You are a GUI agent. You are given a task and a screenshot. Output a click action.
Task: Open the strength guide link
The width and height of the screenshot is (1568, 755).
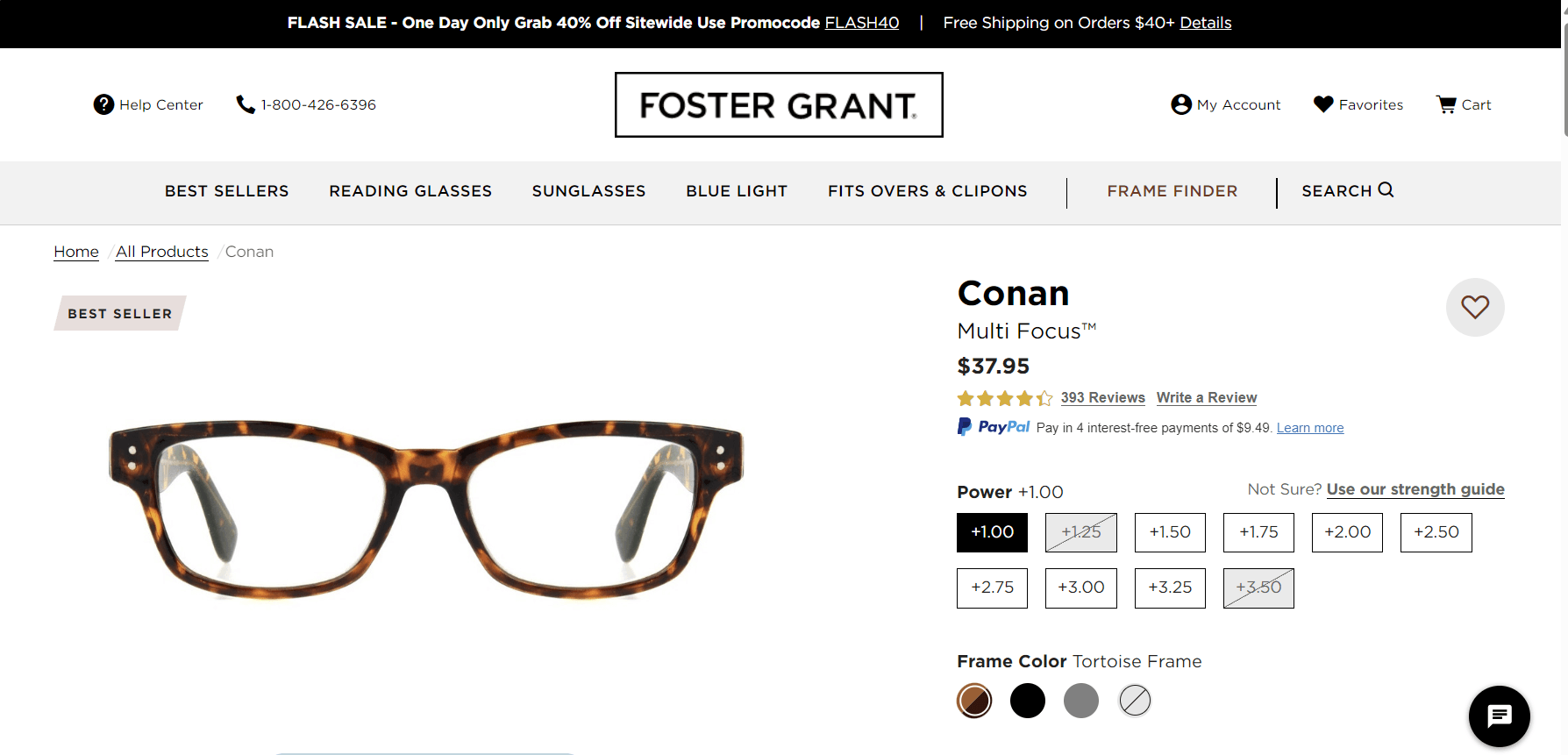tap(1415, 489)
